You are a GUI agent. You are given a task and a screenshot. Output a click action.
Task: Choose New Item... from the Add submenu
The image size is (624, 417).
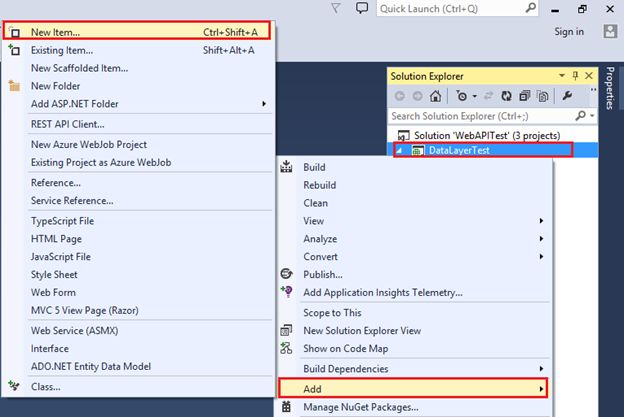137,32
